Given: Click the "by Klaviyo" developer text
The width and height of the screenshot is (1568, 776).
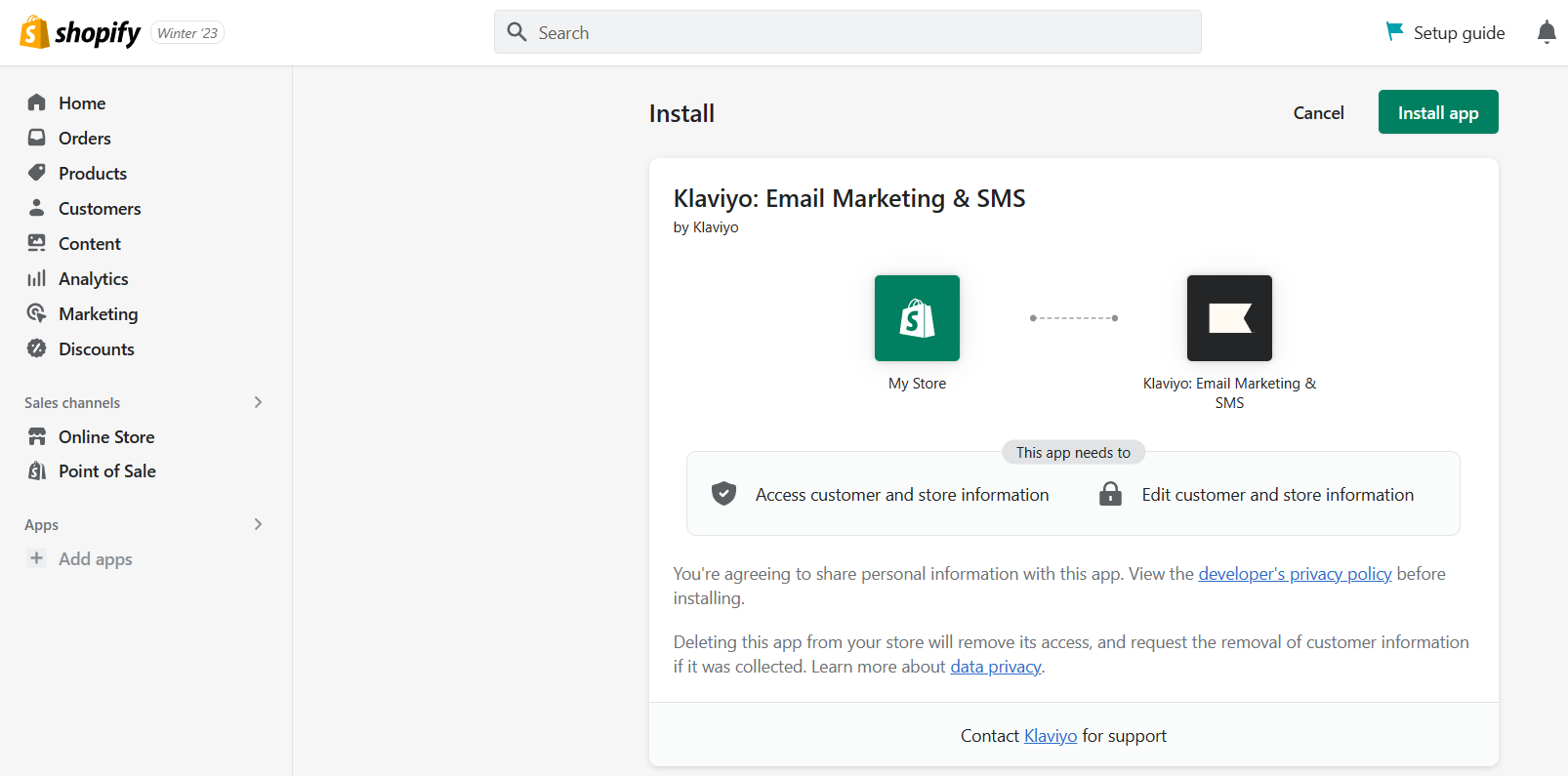Looking at the screenshot, I should 706,227.
